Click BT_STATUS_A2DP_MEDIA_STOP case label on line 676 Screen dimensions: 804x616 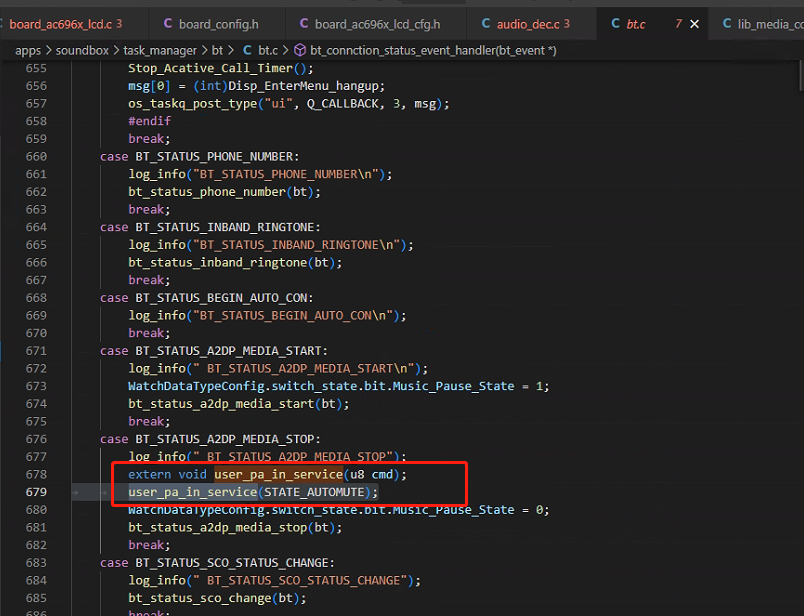(225, 439)
